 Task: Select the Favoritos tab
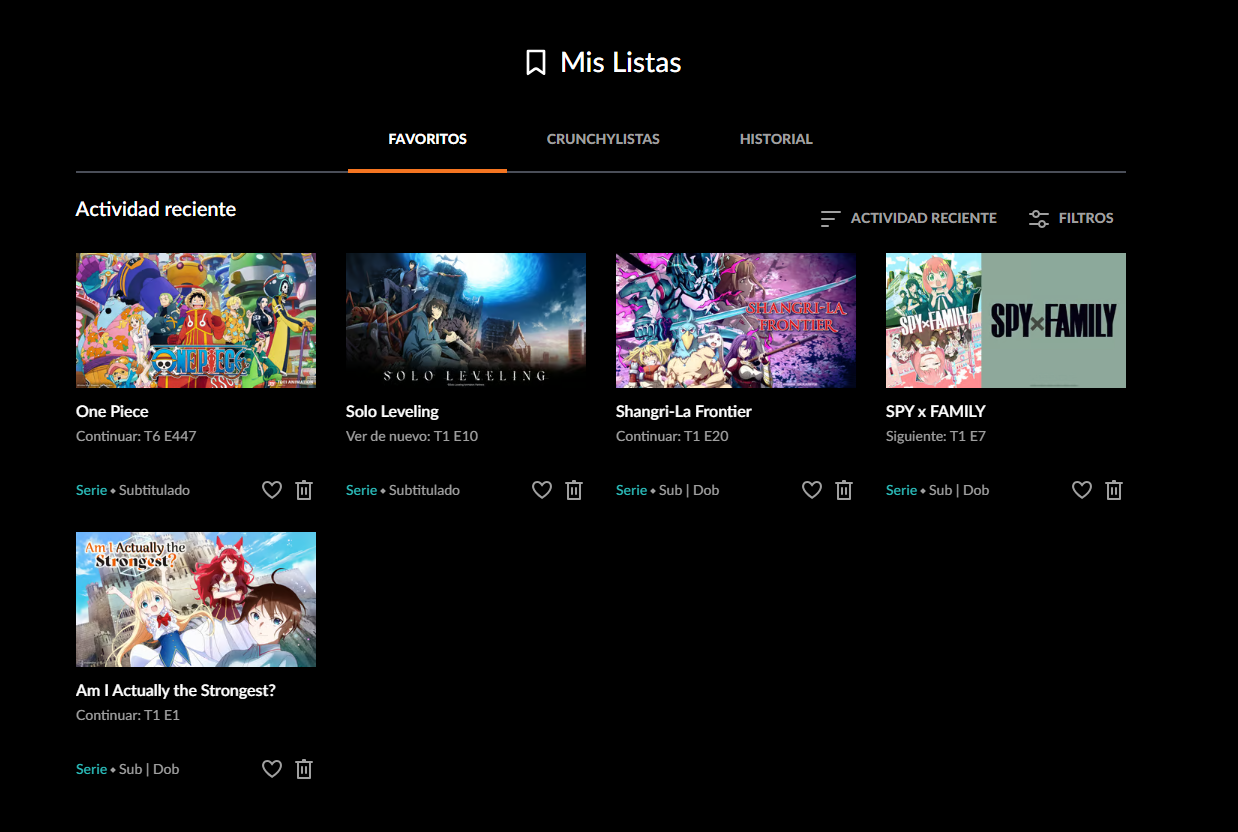click(427, 139)
